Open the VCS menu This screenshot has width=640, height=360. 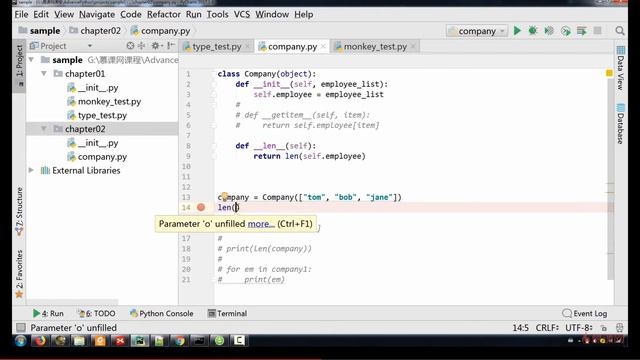click(x=242, y=14)
